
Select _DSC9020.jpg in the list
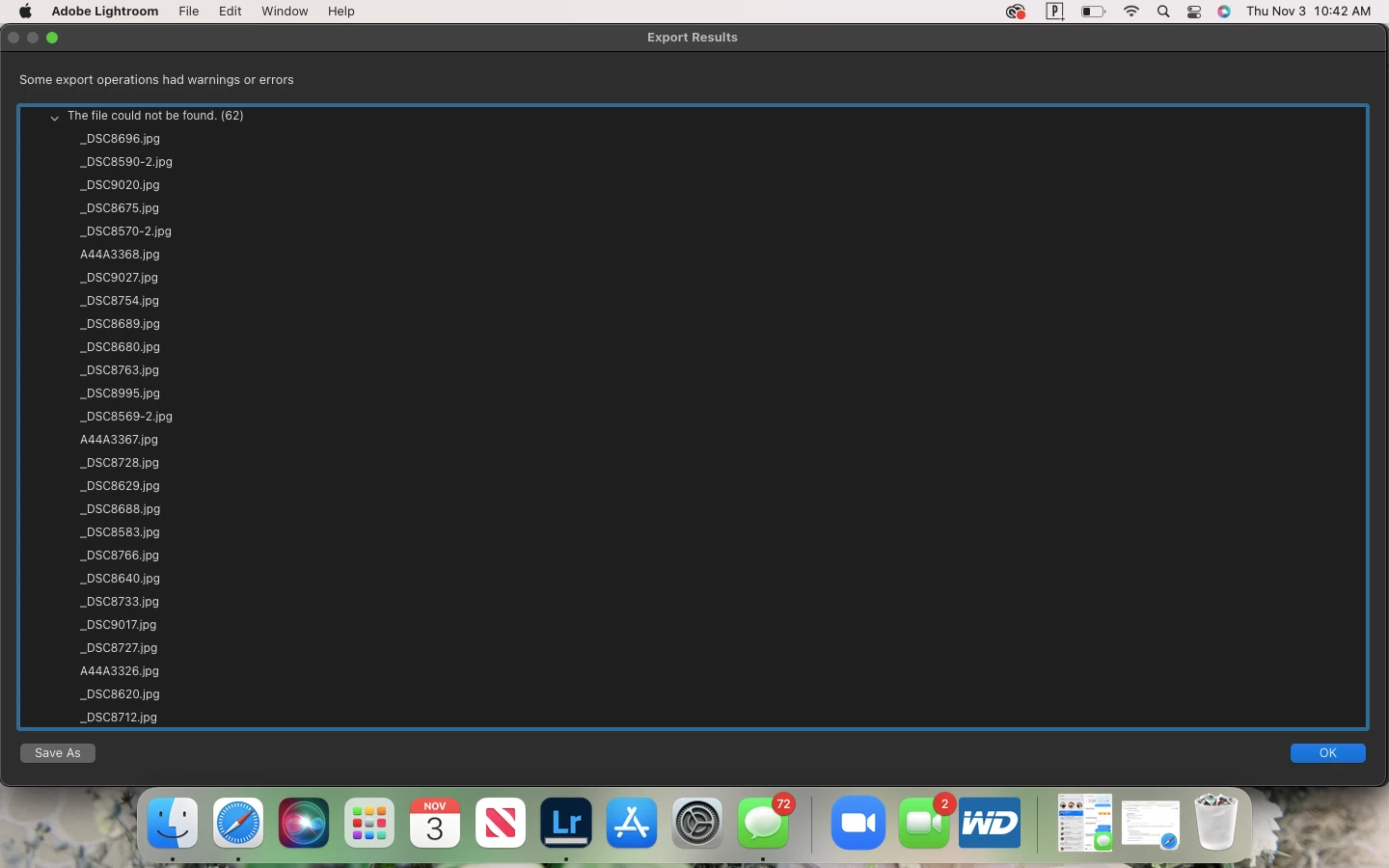(120, 185)
